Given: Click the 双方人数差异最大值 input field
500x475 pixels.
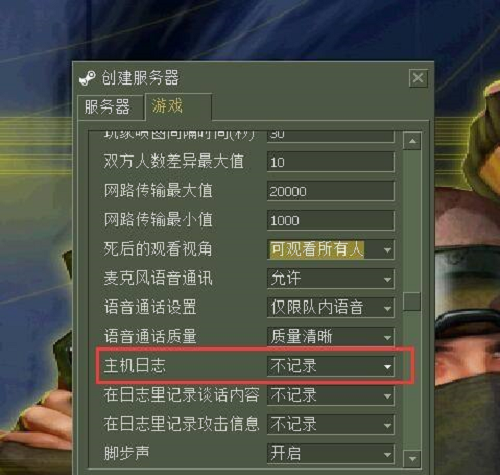Looking at the screenshot, I should tap(331, 162).
